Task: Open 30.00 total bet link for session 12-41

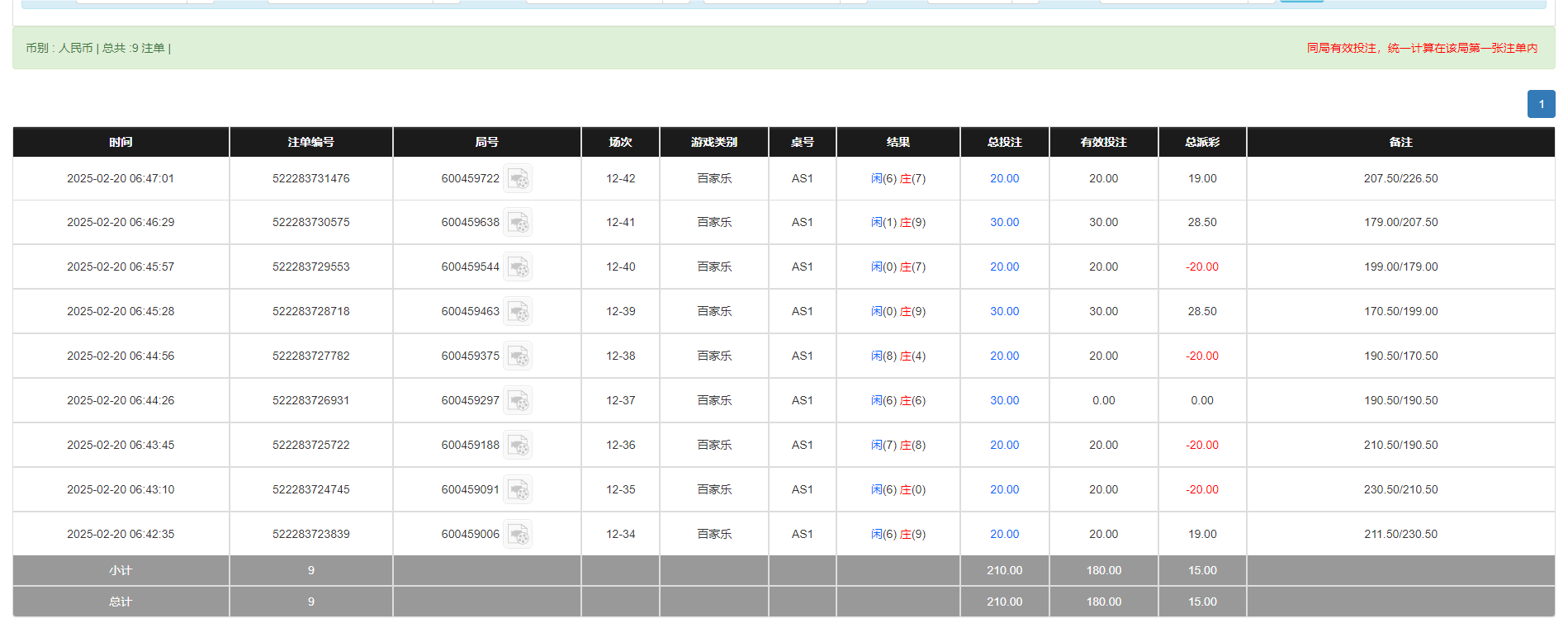Action: [x=1004, y=223]
